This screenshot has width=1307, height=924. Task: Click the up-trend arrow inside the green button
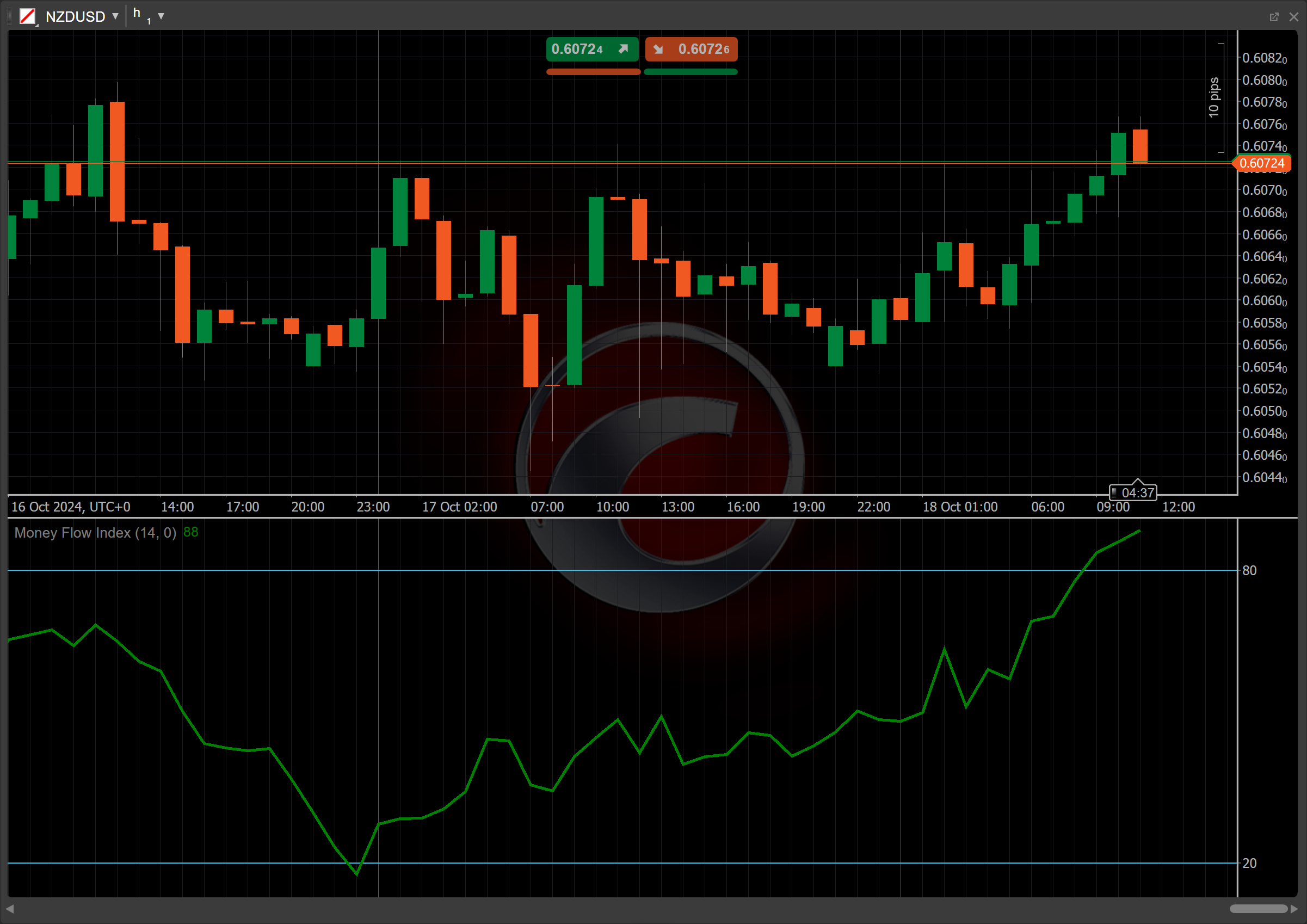[624, 49]
